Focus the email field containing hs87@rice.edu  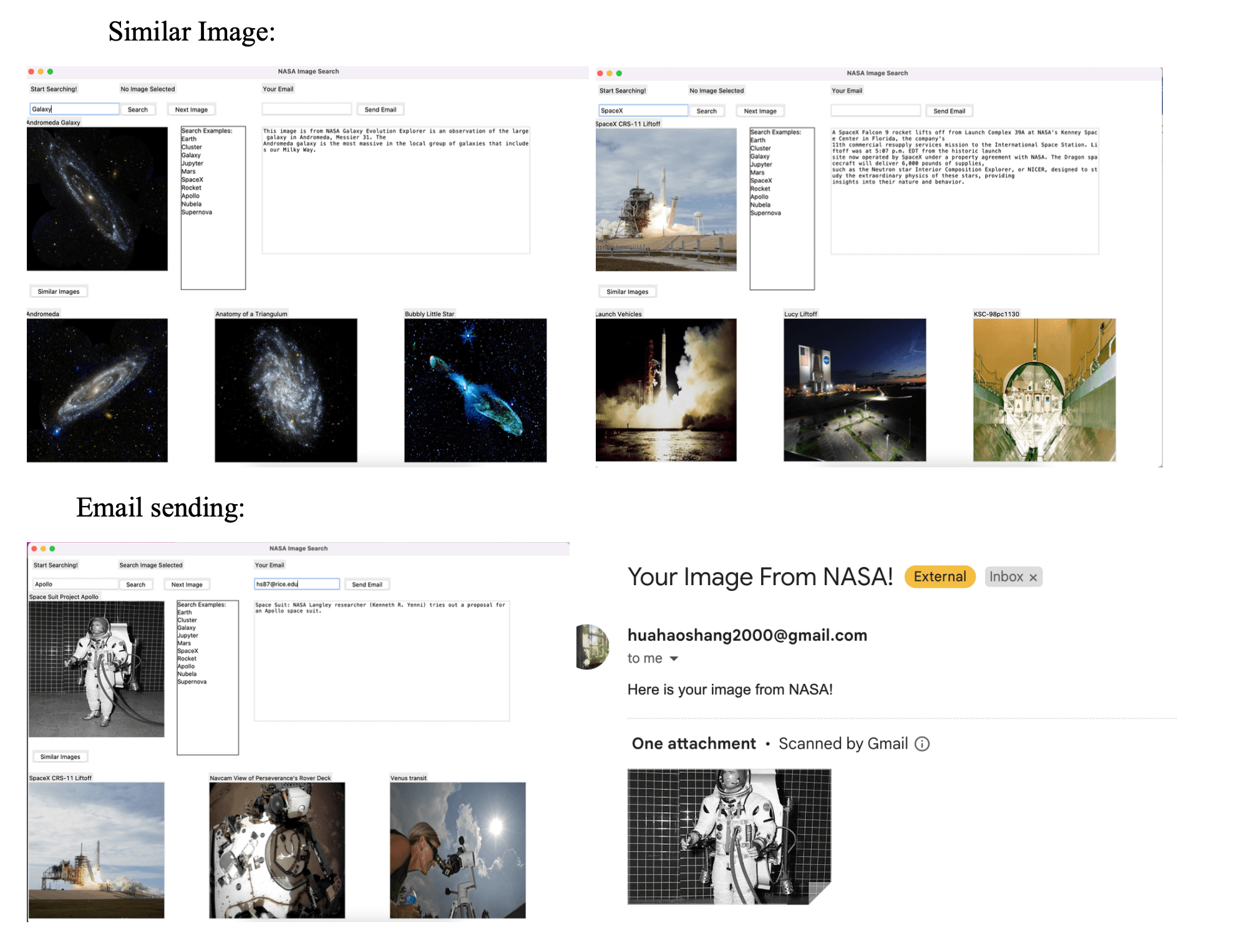[x=297, y=585]
